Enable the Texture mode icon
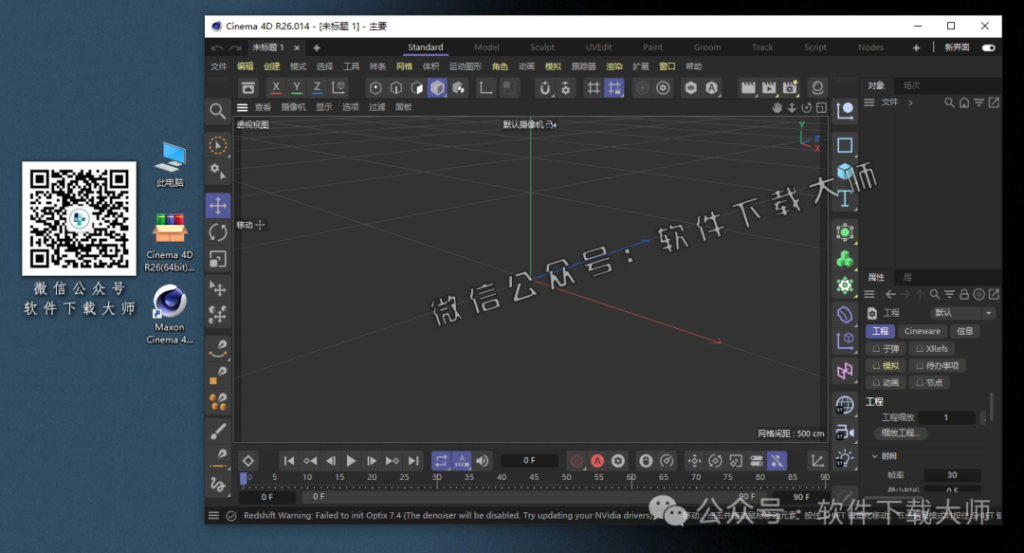Viewport: 1024px width, 553px height. [458, 87]
